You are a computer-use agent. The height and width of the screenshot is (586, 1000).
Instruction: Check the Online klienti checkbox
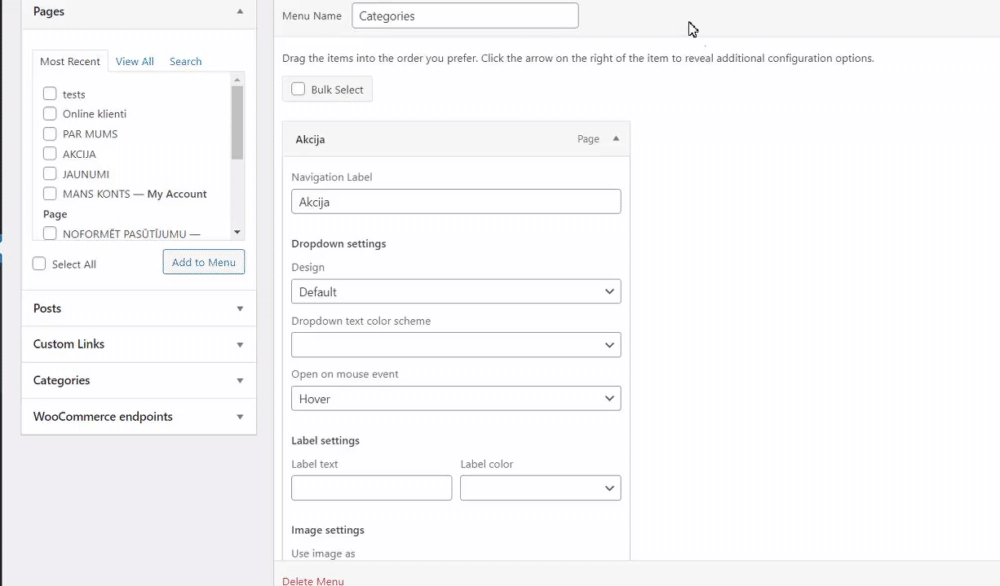tap(50, 114)
